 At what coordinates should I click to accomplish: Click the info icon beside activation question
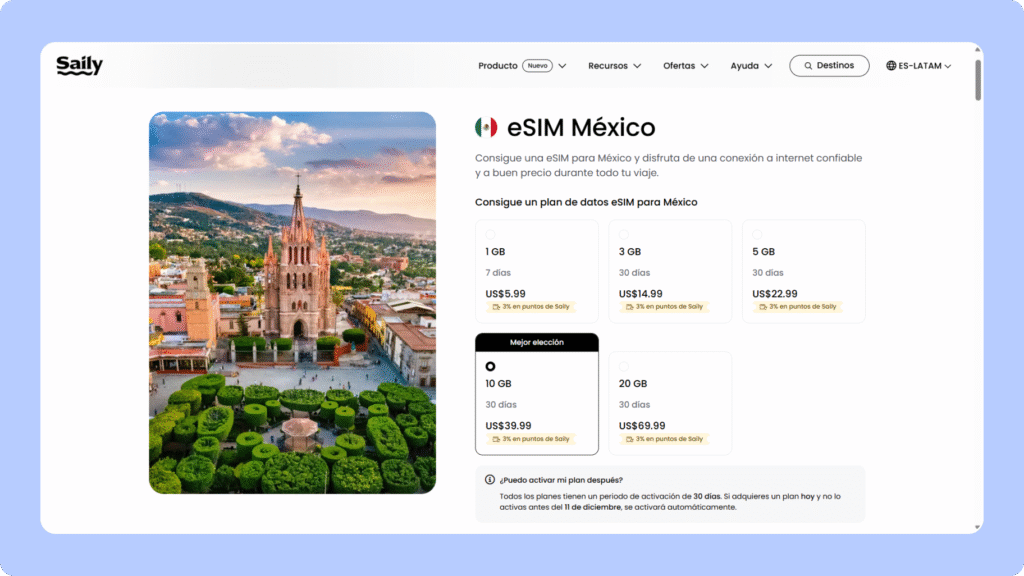pos(490,480)
